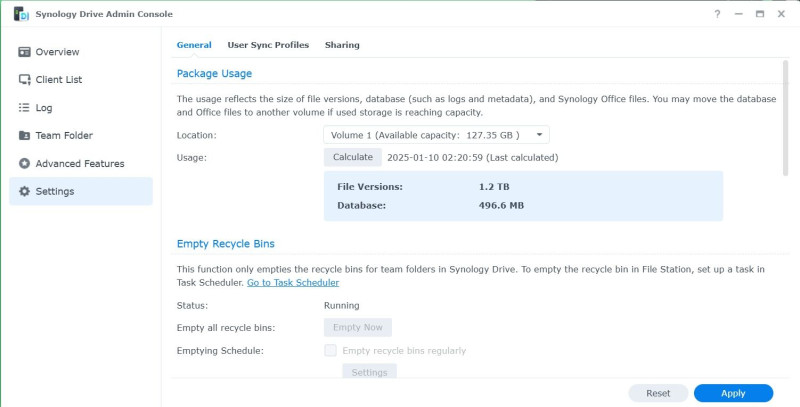Click the Empty Now button

click(358, 327)
